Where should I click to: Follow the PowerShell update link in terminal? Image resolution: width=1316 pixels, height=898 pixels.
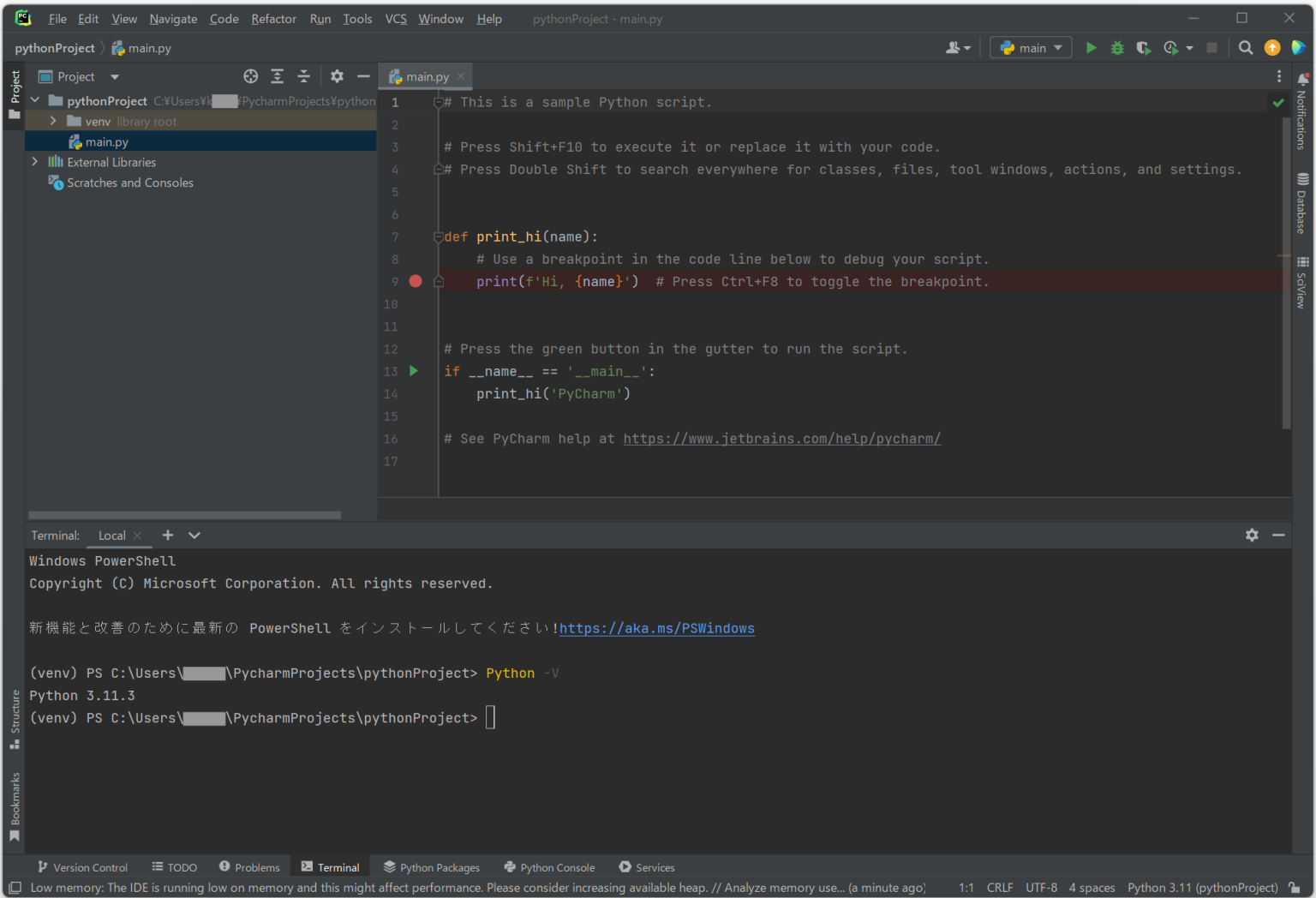(656, 628)
